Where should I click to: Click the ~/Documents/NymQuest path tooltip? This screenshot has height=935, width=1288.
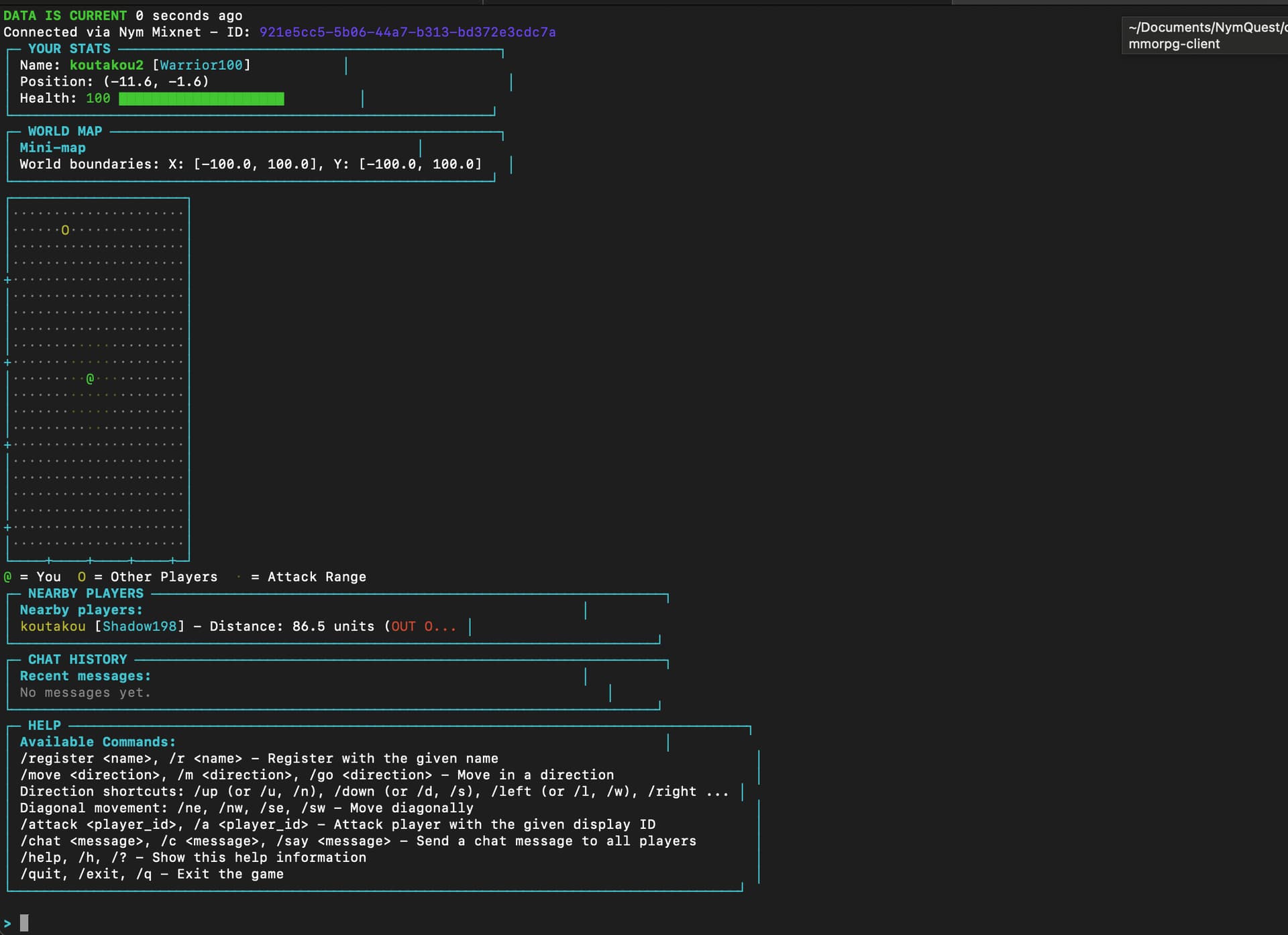pyautogui.click(x=1207, y=27)
